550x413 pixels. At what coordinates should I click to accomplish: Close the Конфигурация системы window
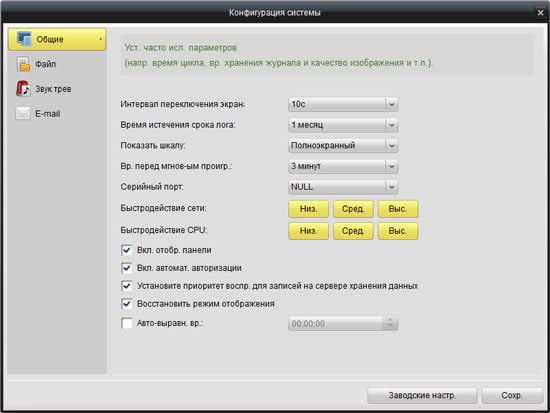click(x=541, y=13)
